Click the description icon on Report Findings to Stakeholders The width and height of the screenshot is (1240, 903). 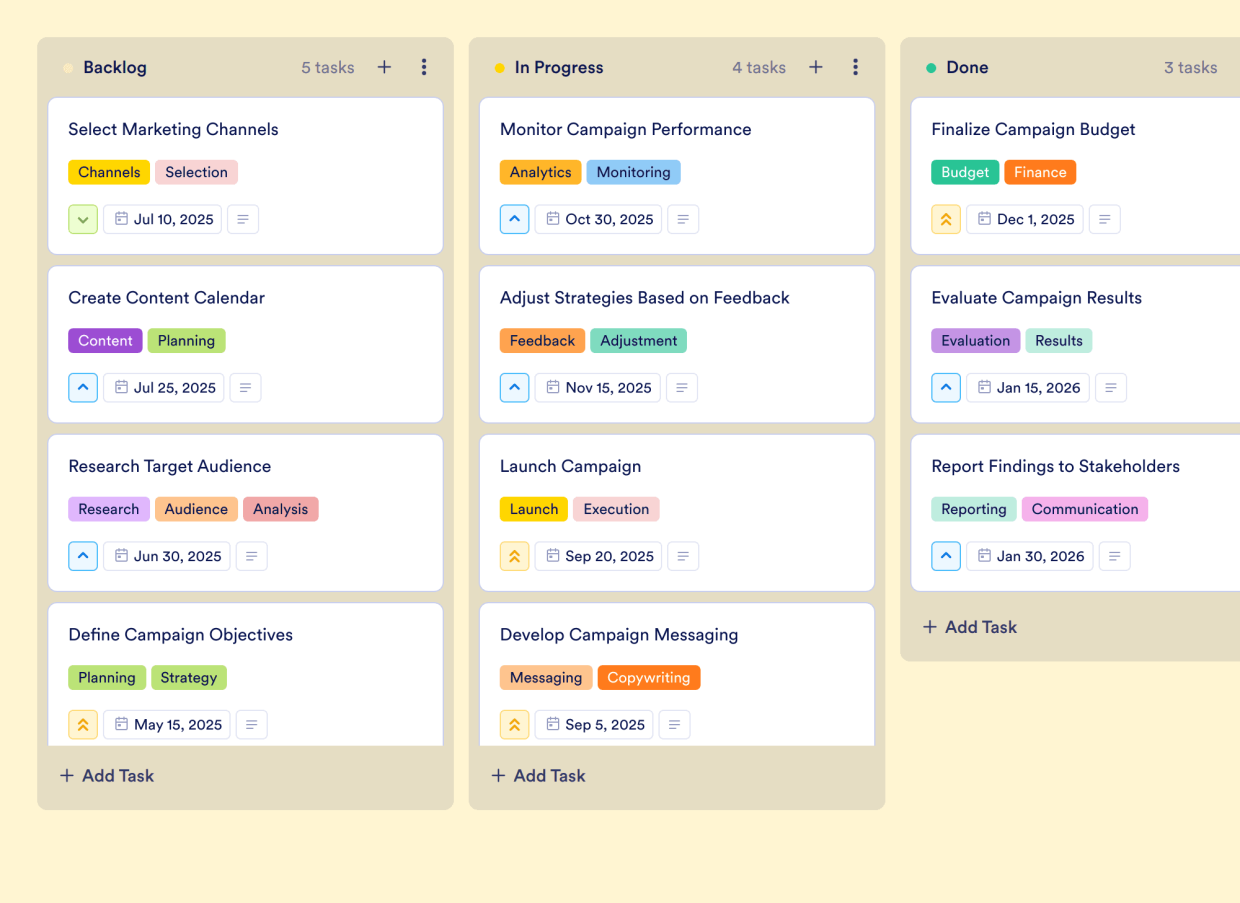1115,556
